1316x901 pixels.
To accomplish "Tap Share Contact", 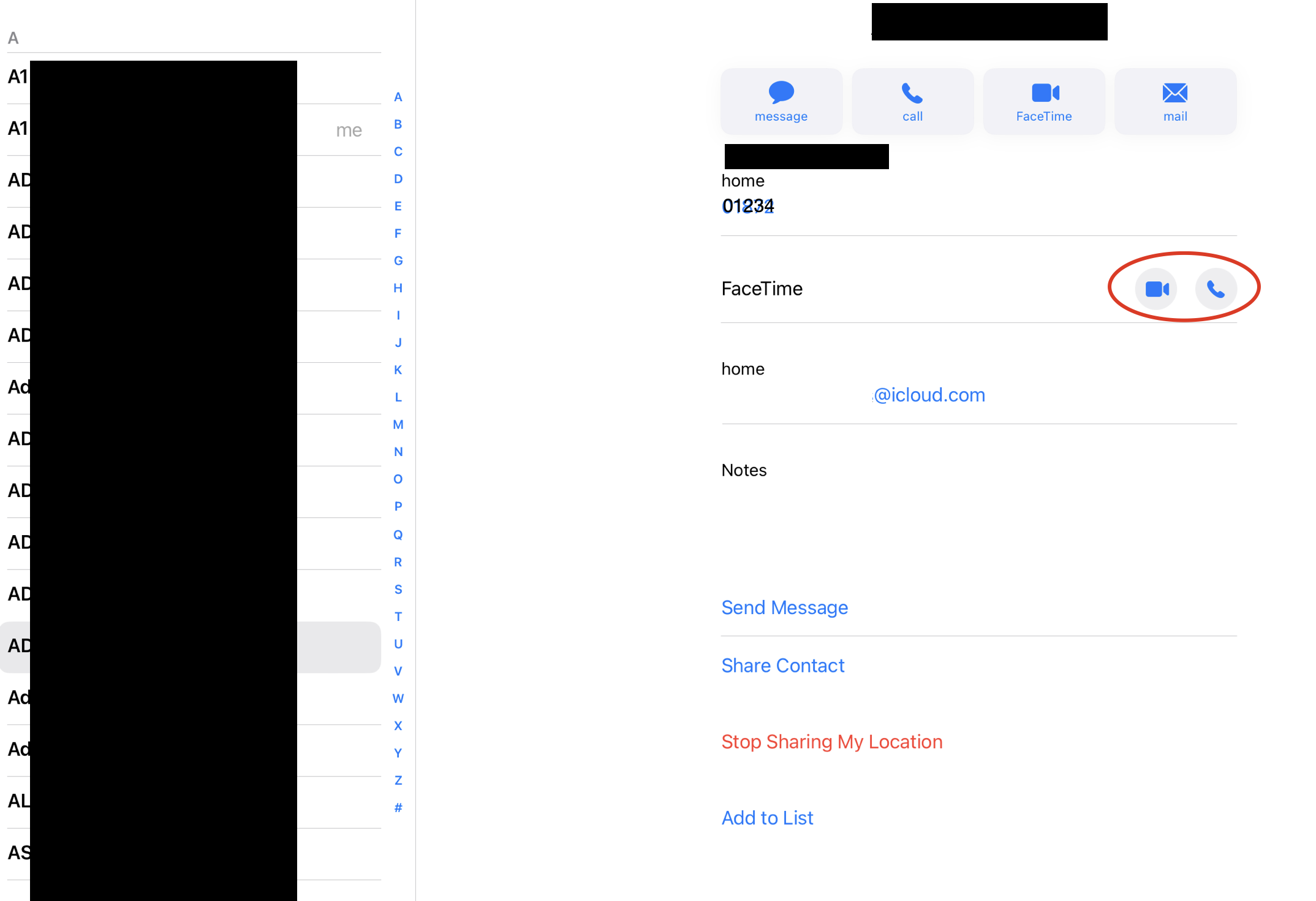I will point(783,666).
